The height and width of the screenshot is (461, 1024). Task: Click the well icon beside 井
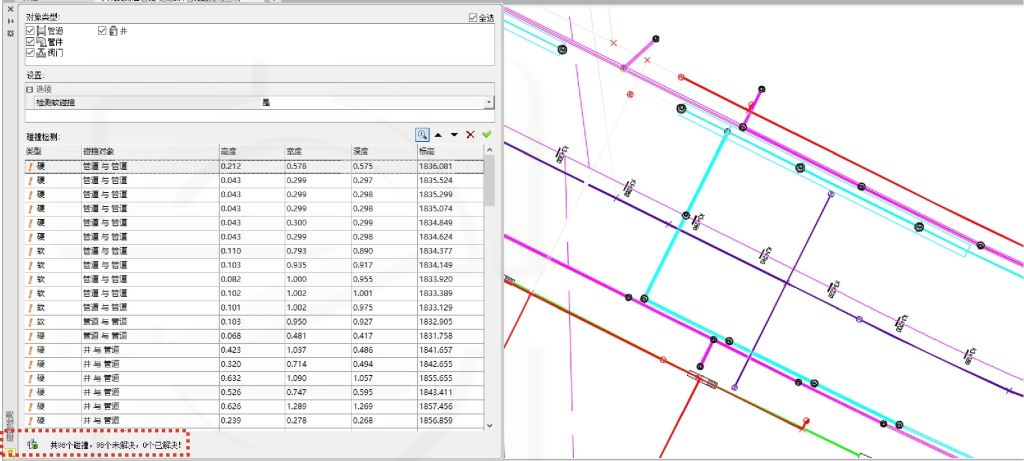[113, 31]
